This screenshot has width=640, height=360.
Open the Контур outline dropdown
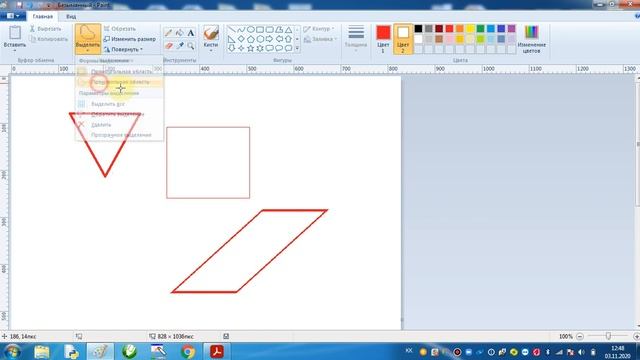(x=318, y=29)
